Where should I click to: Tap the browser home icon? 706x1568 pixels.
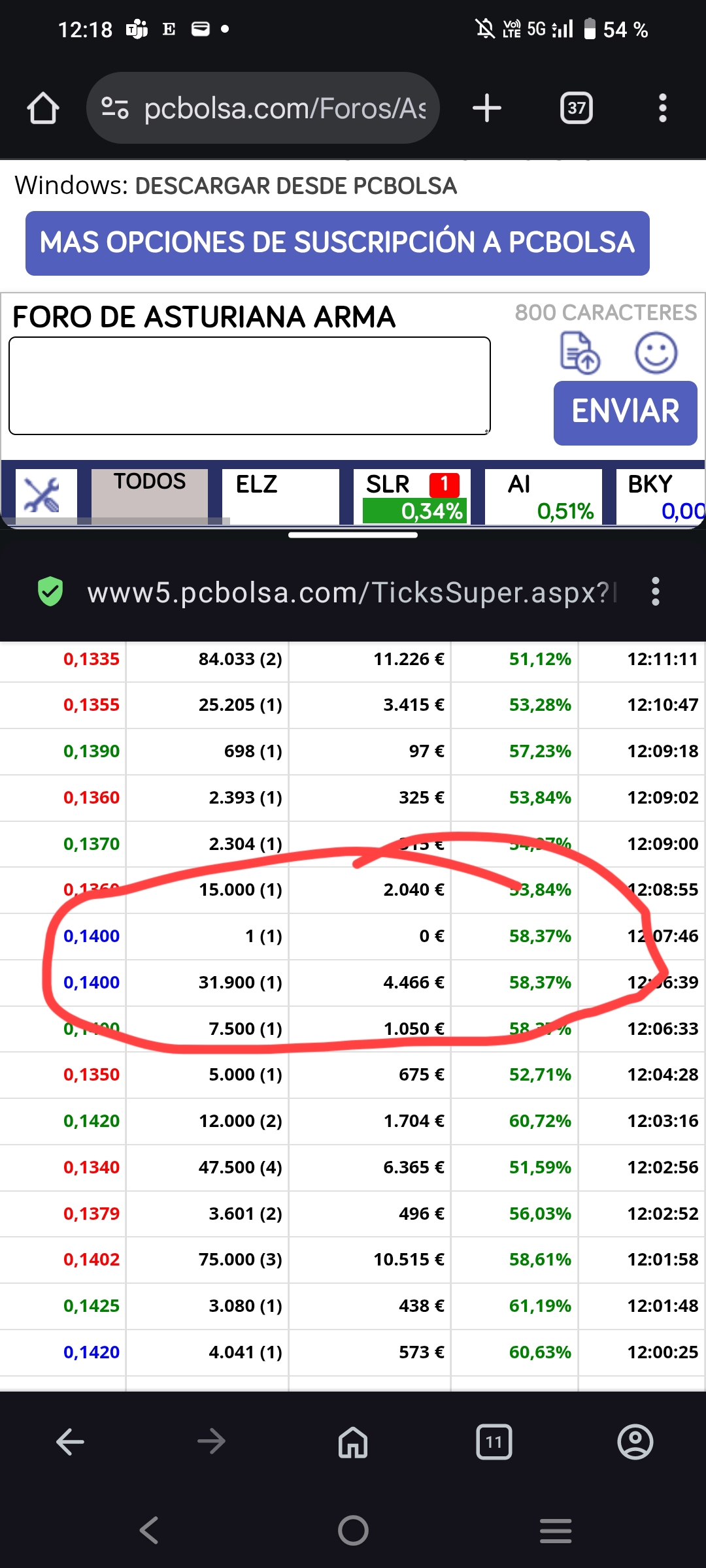coord(43,108)
